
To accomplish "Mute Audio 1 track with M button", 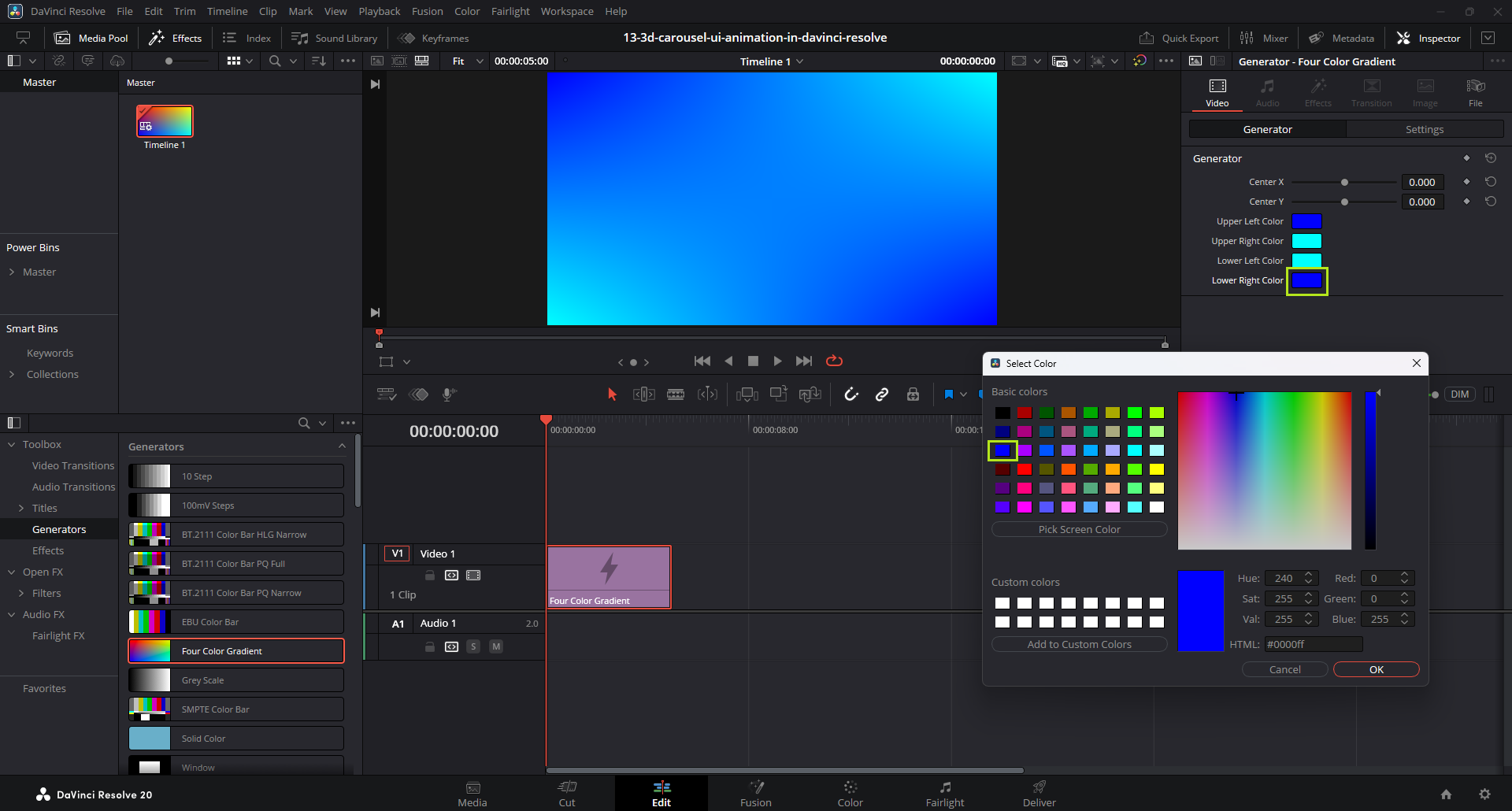I will click(496, 646).
